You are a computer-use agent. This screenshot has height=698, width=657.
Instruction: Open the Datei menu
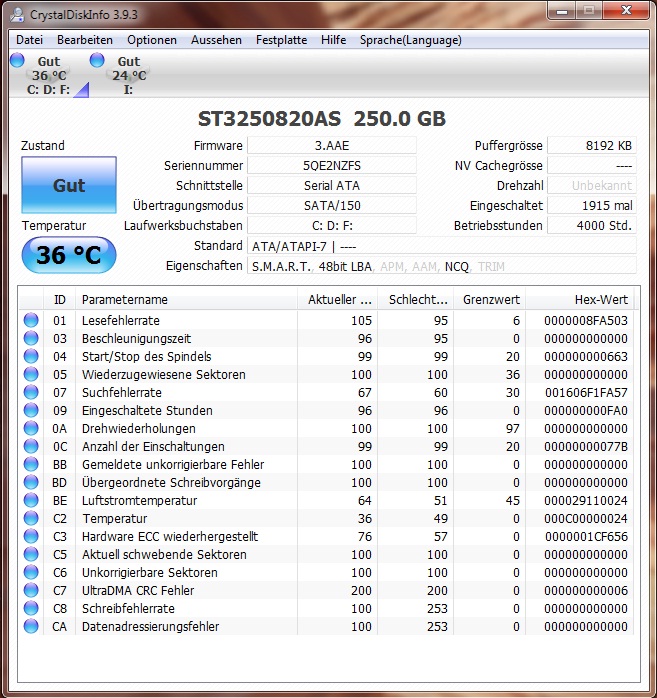29,40
